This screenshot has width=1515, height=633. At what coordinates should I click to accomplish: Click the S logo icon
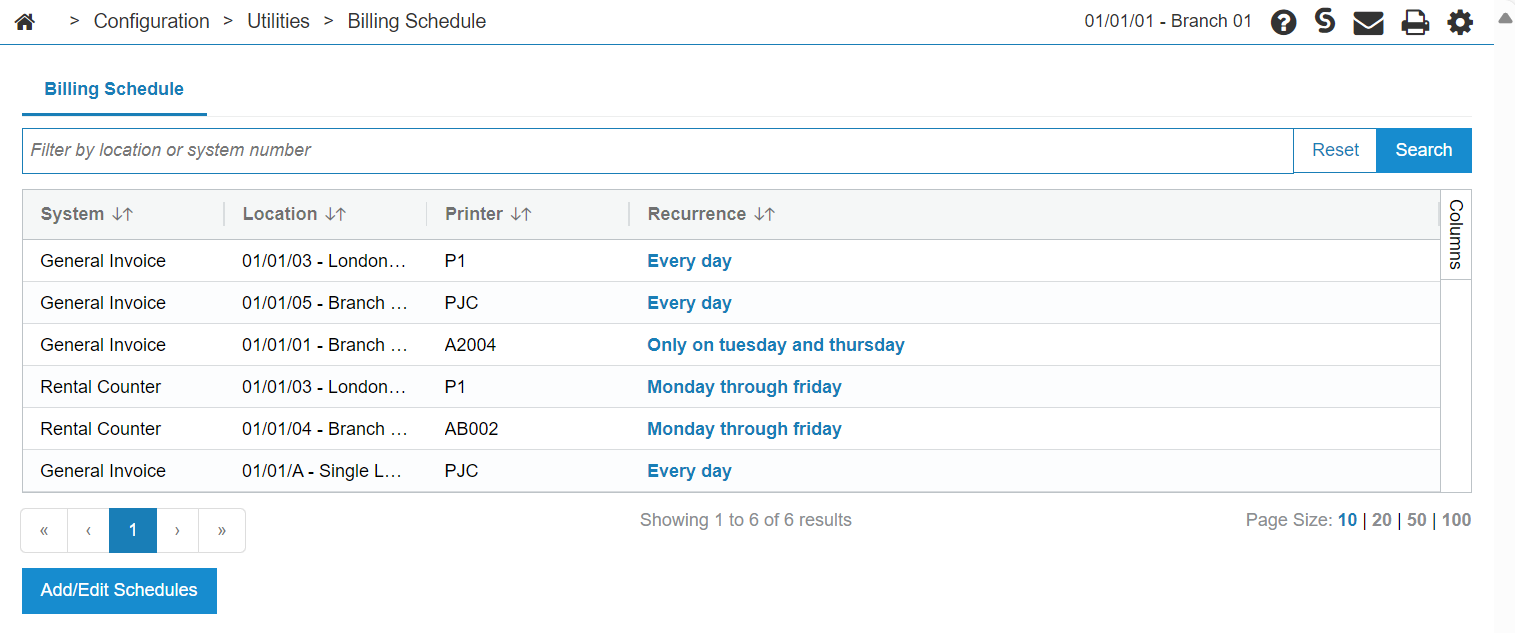pos(1325,21)
